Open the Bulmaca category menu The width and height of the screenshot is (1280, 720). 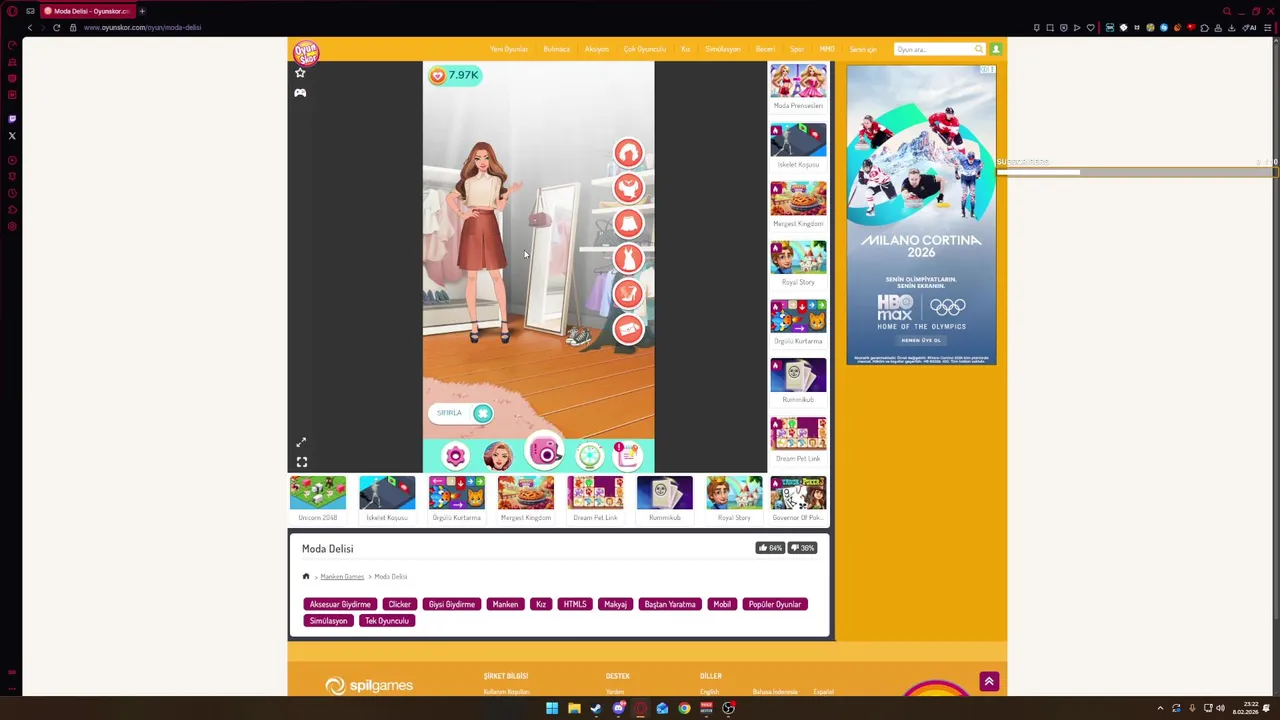coord(557,49)
